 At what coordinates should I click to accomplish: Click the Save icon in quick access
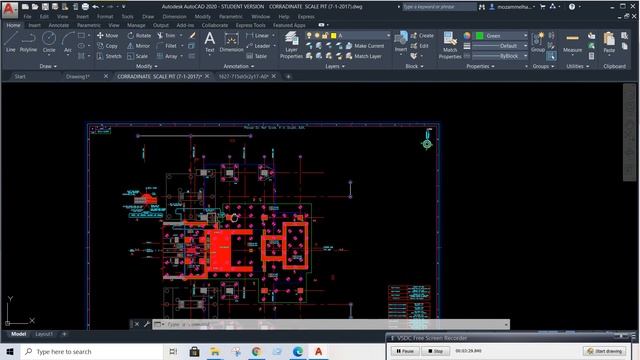coord(45,7)
